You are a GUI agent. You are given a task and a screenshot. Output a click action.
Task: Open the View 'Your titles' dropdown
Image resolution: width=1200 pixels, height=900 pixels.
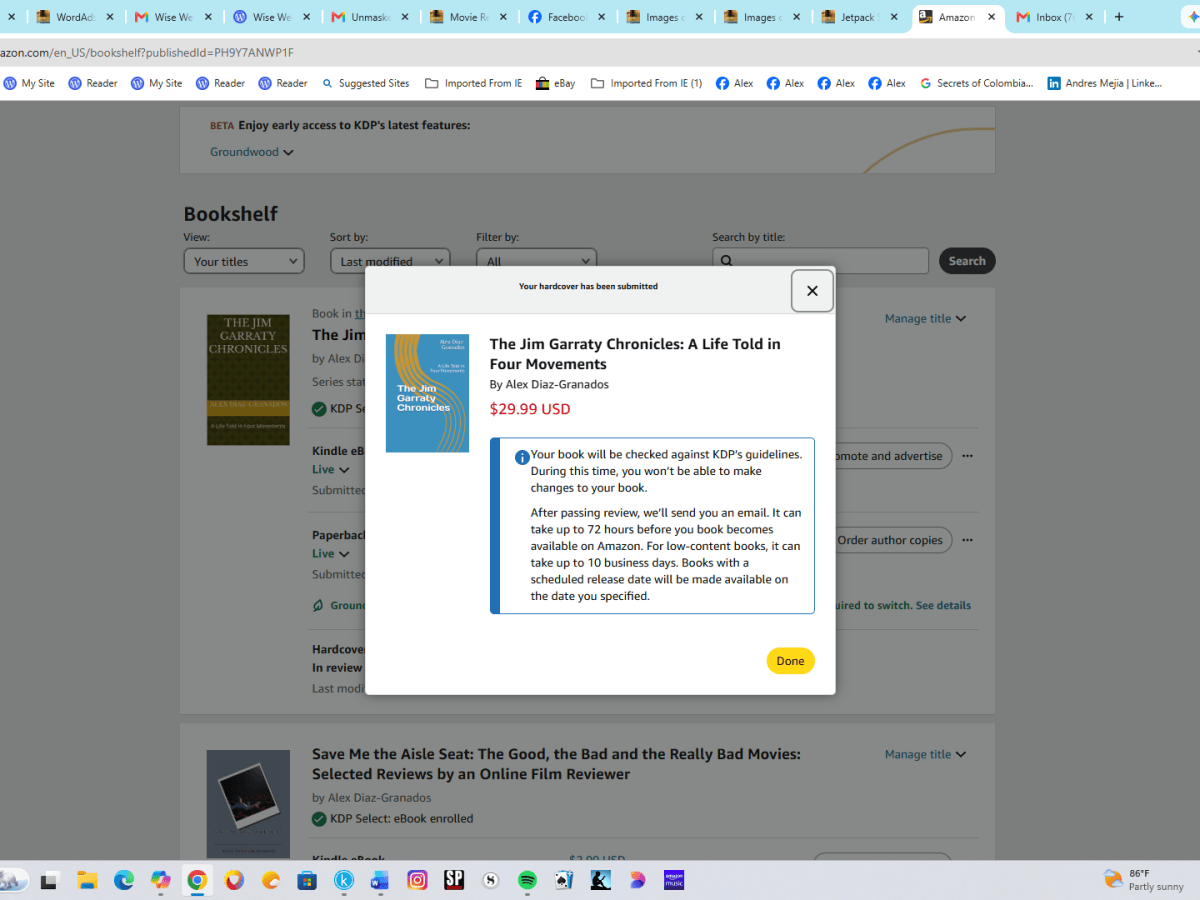[x=244, y=261]
